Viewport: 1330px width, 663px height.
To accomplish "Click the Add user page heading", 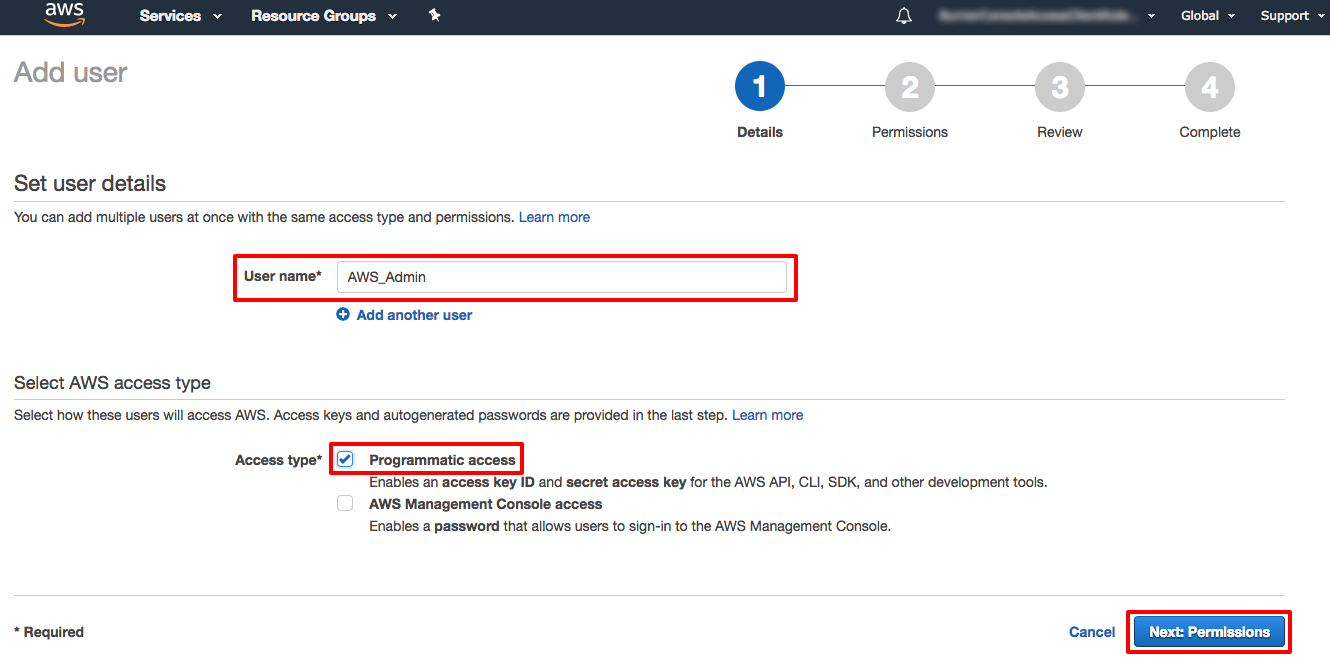I will (x=71, y=73).
